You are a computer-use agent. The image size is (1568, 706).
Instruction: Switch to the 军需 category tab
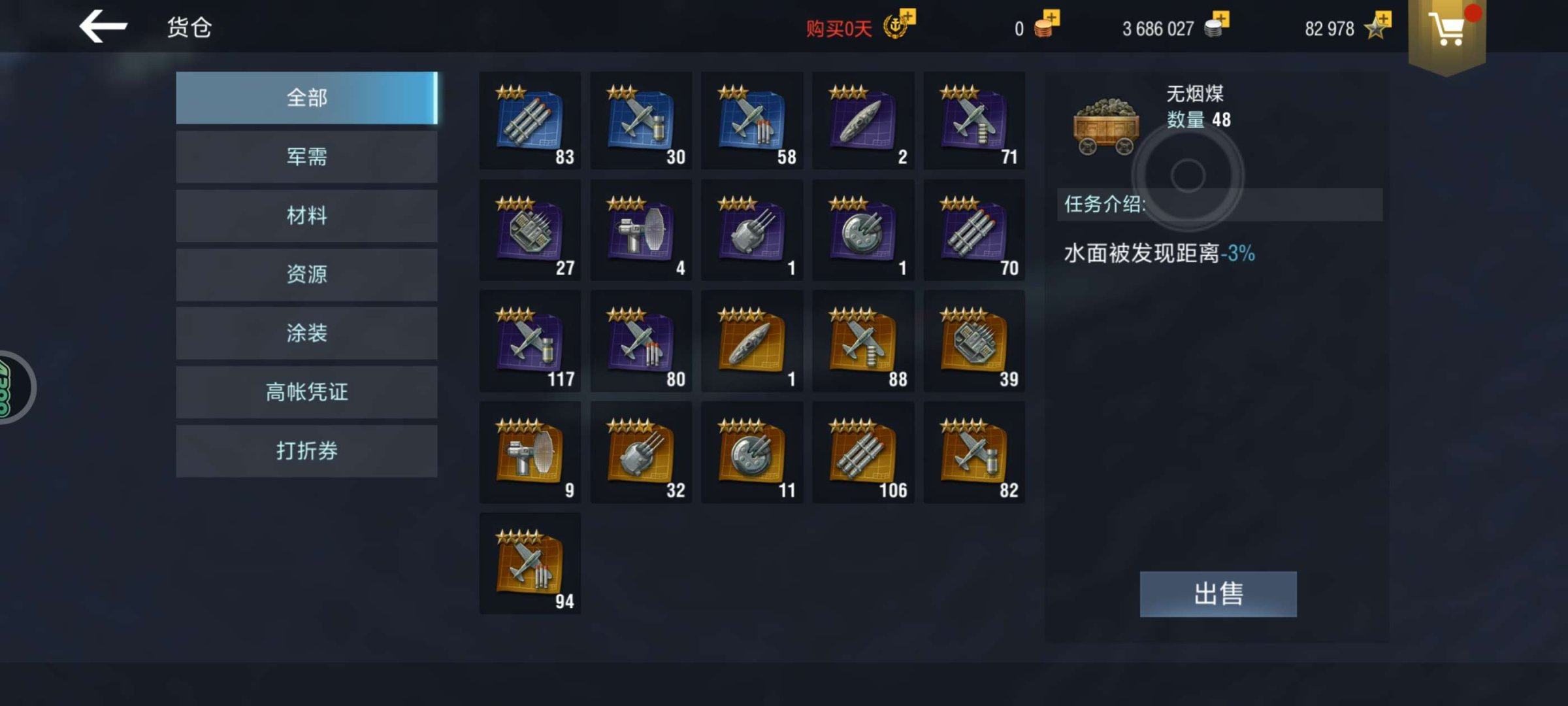(x=306, y=157)
